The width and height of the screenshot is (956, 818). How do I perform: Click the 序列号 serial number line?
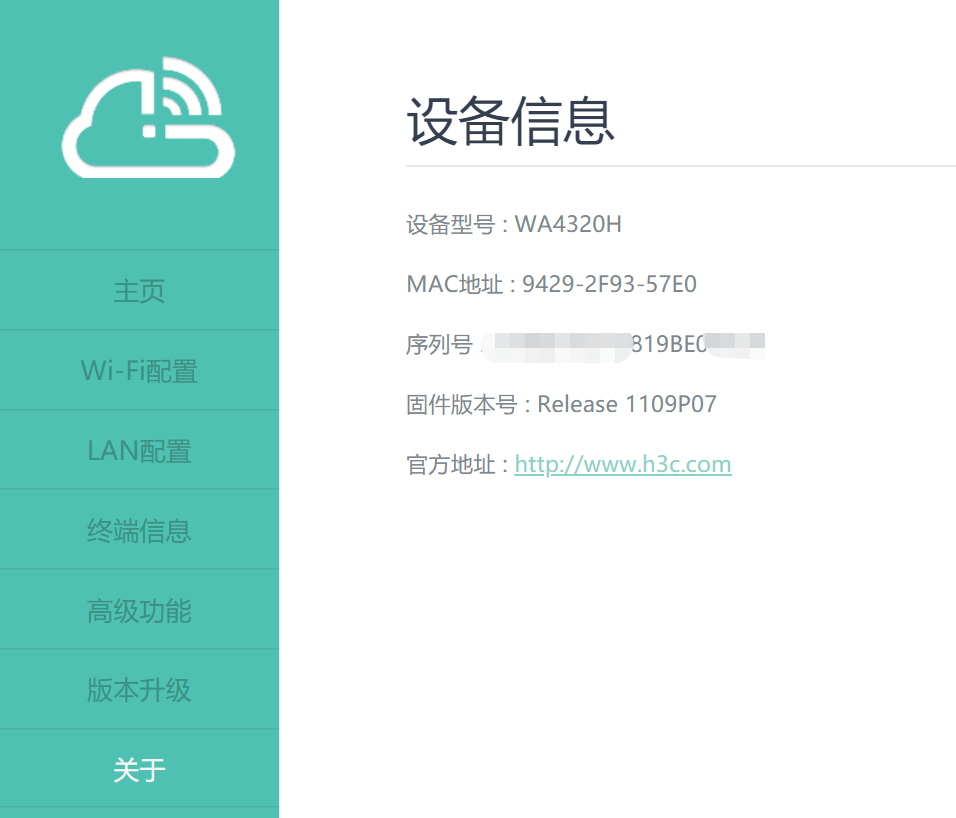point(585,344)
